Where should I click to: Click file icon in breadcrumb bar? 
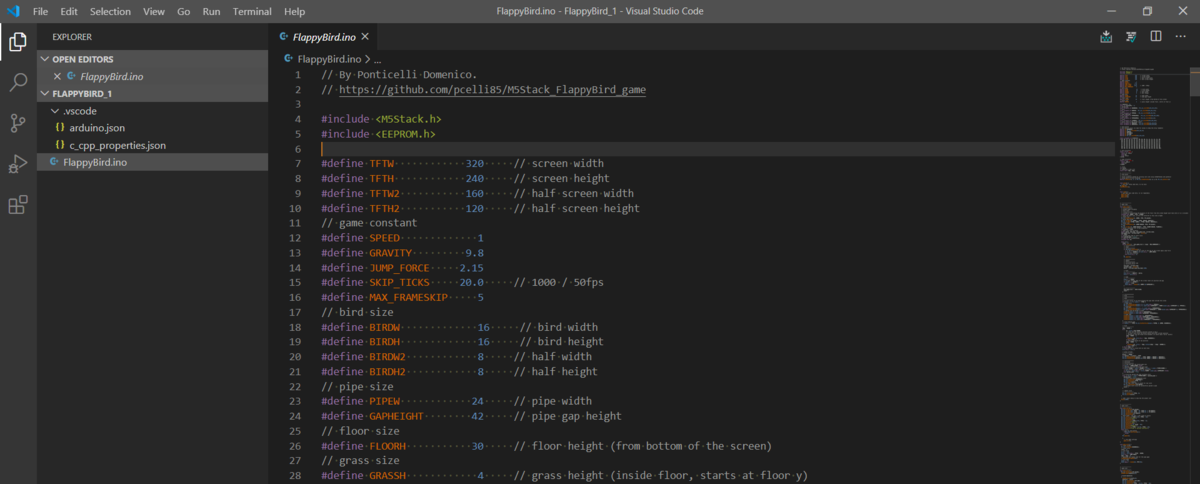(289, 59)
